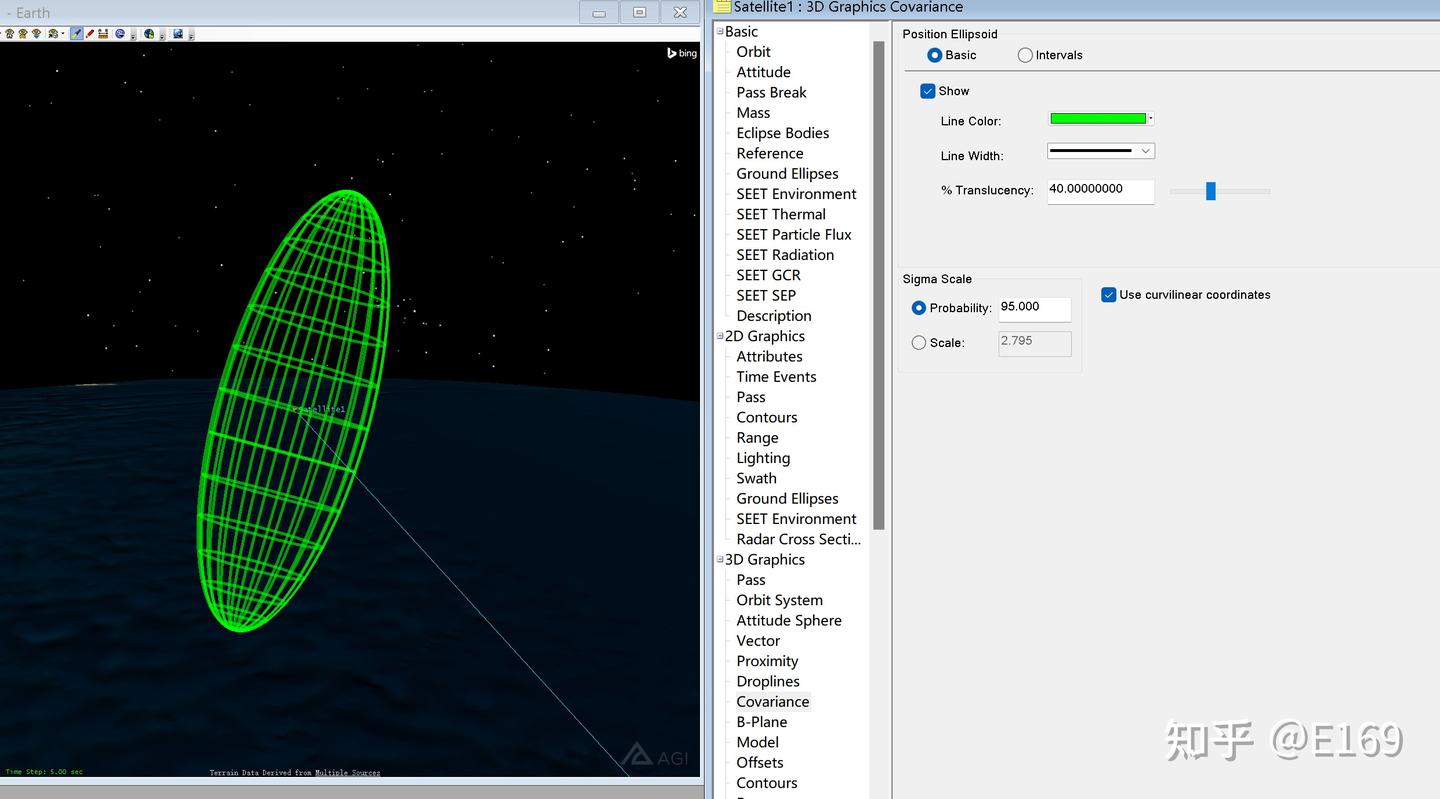
Task: Uncheck the Show position ellipsoid checkbox
Action: pyautogui.click(x=928, y=91)
